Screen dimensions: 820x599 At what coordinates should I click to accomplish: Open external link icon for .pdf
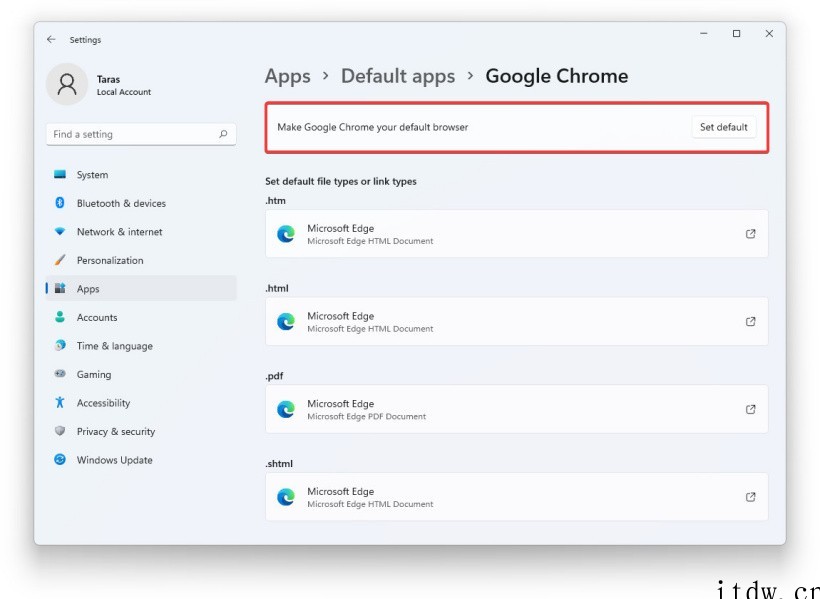pyautogui.click(x=750, y=409)
